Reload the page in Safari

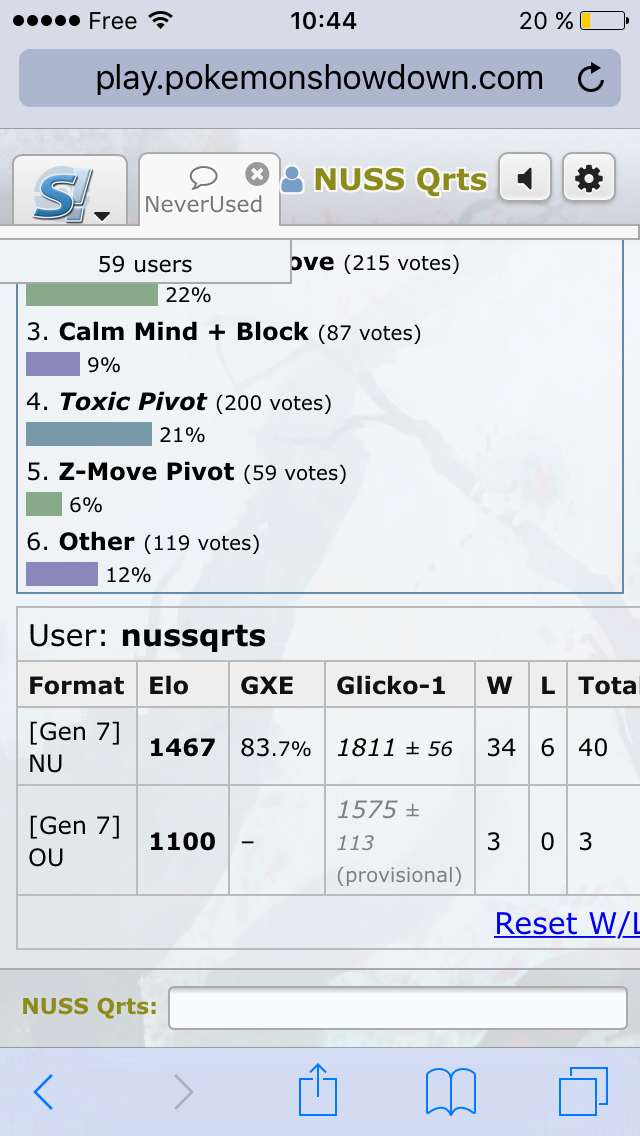tap(590, 78)
